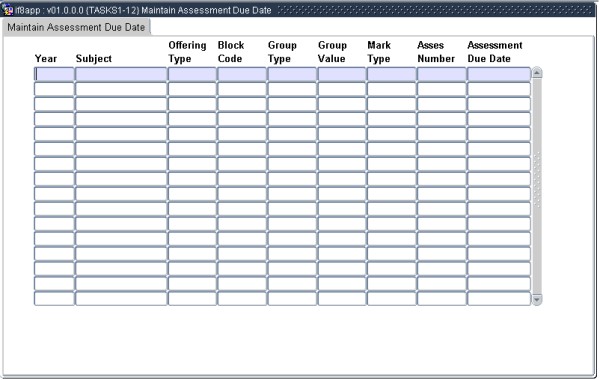Screen dimensions: 600x380
Task: Click the second row Year field
Action: click(x=54, y=89)
